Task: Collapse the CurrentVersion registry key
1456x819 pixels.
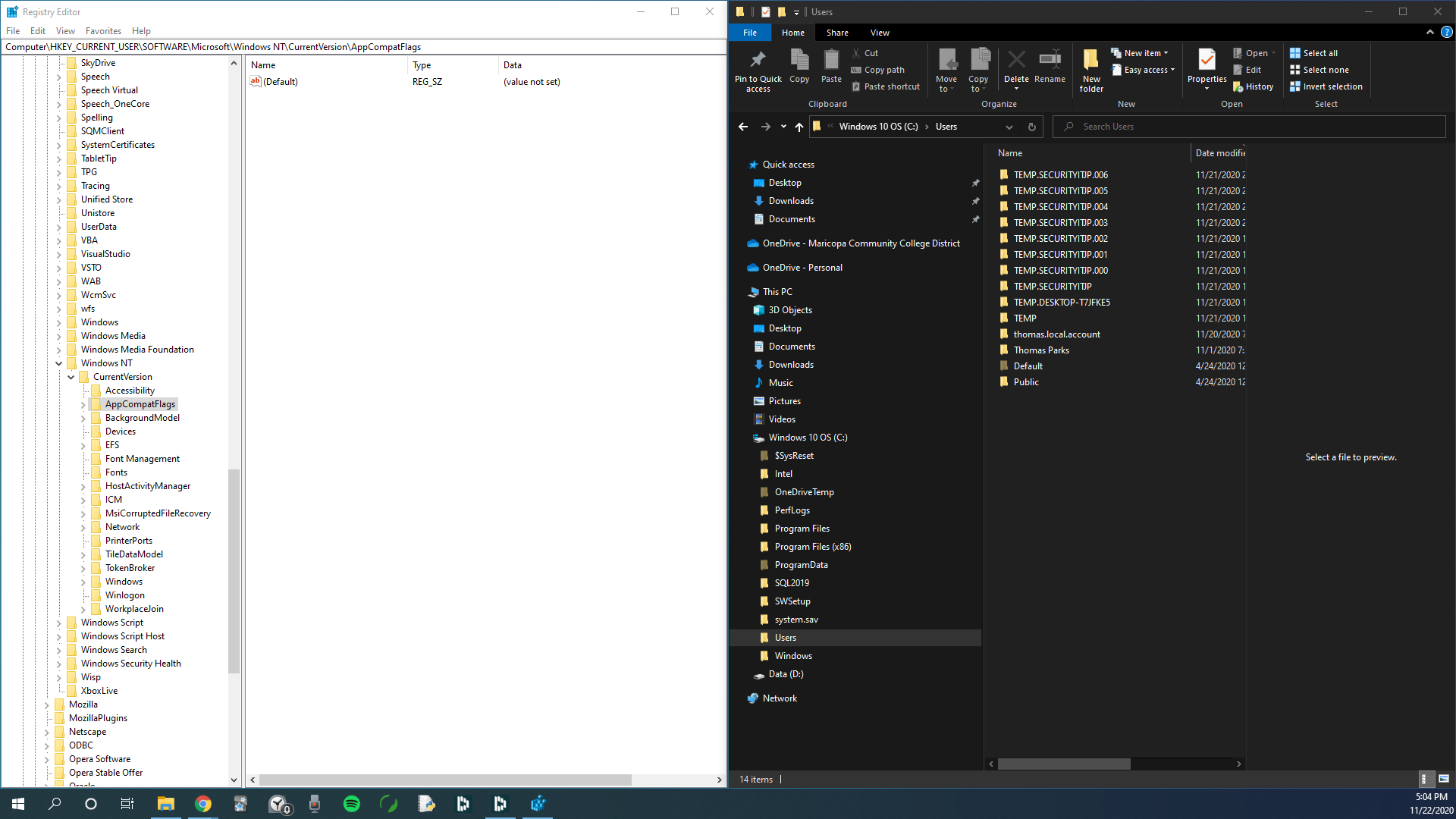Action: click(71, 377)
